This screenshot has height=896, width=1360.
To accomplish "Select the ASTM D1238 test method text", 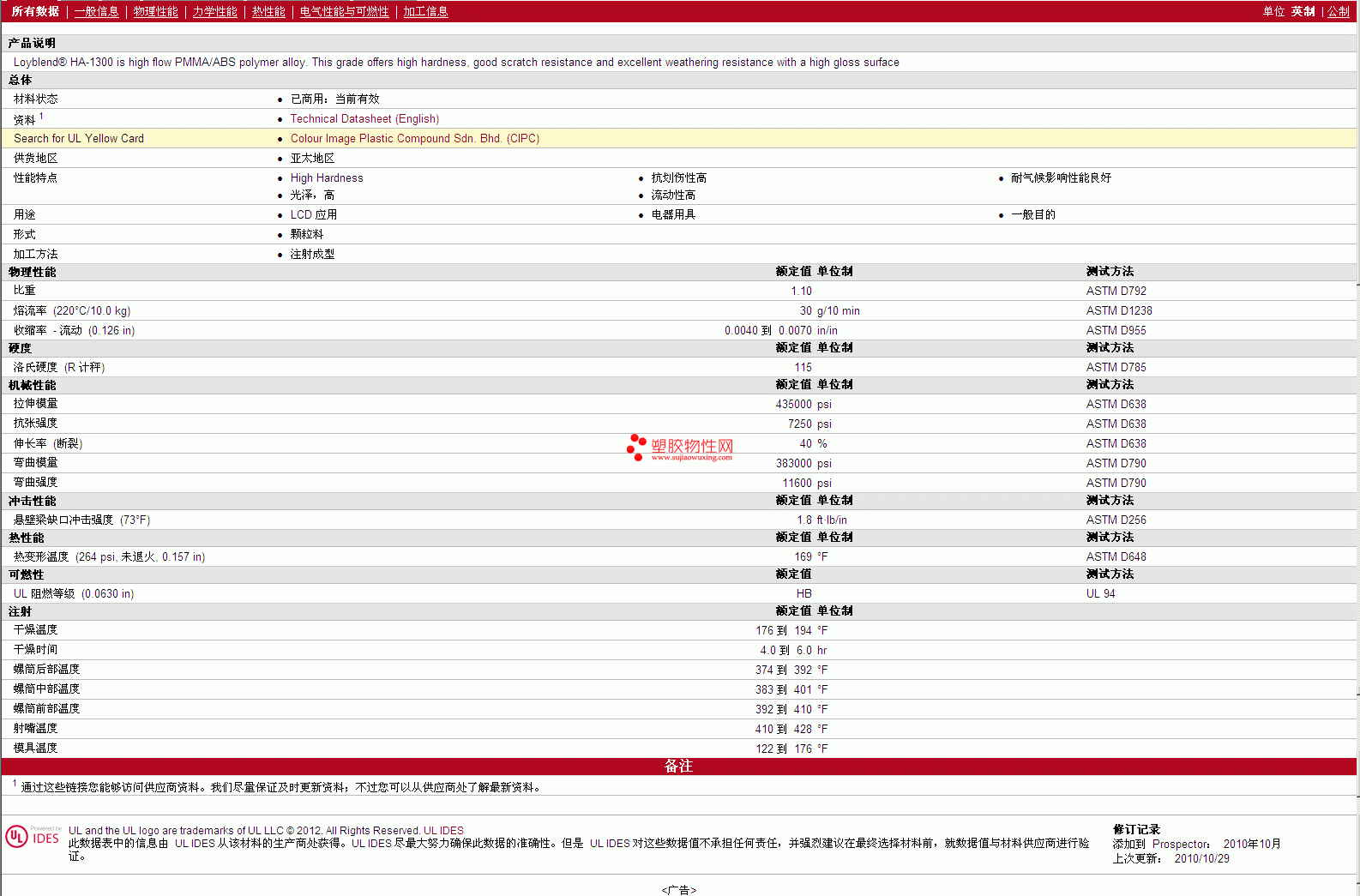I will 1119,310.
